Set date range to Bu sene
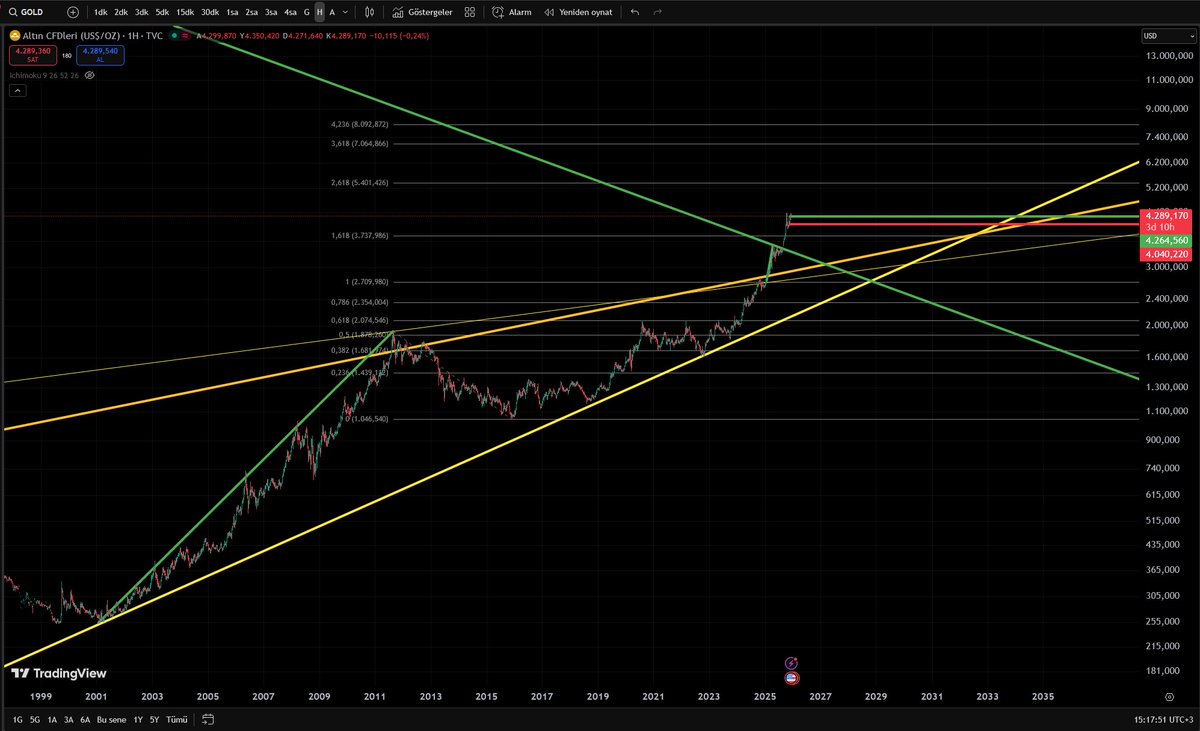The height and width of the screenshot is (731, 1200). coord(113,719)
